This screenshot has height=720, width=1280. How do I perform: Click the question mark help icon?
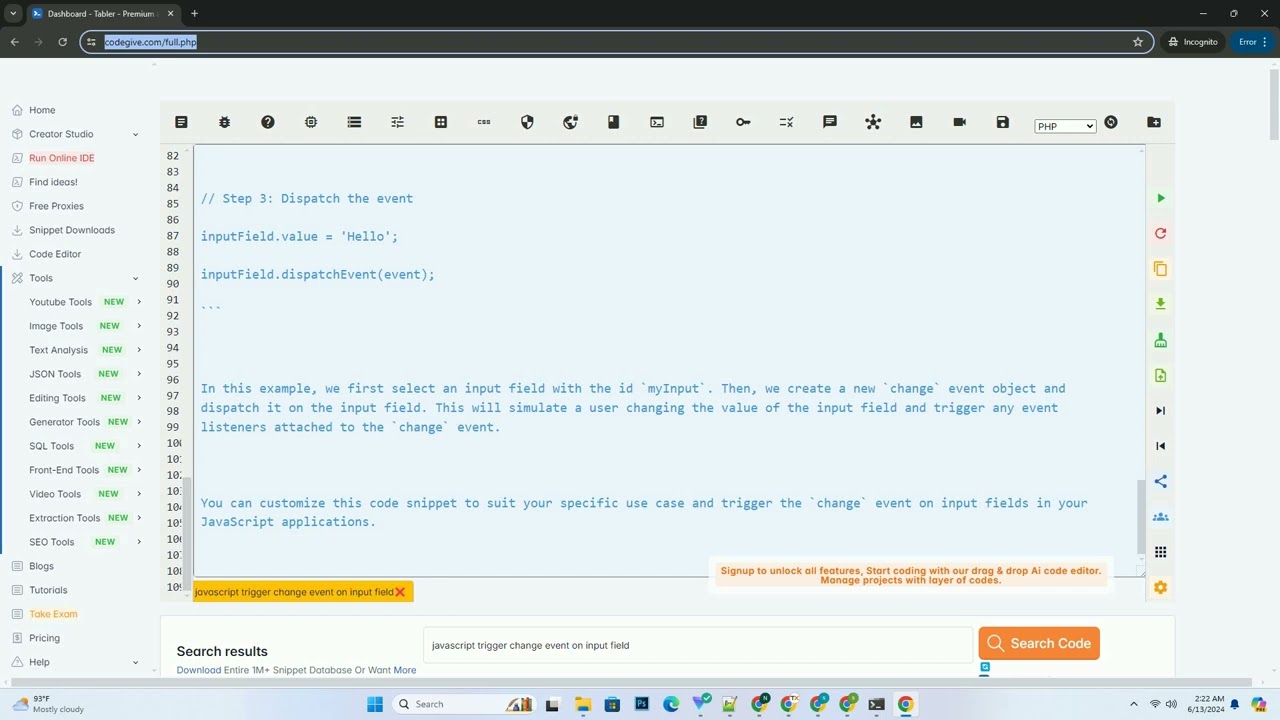267,122
